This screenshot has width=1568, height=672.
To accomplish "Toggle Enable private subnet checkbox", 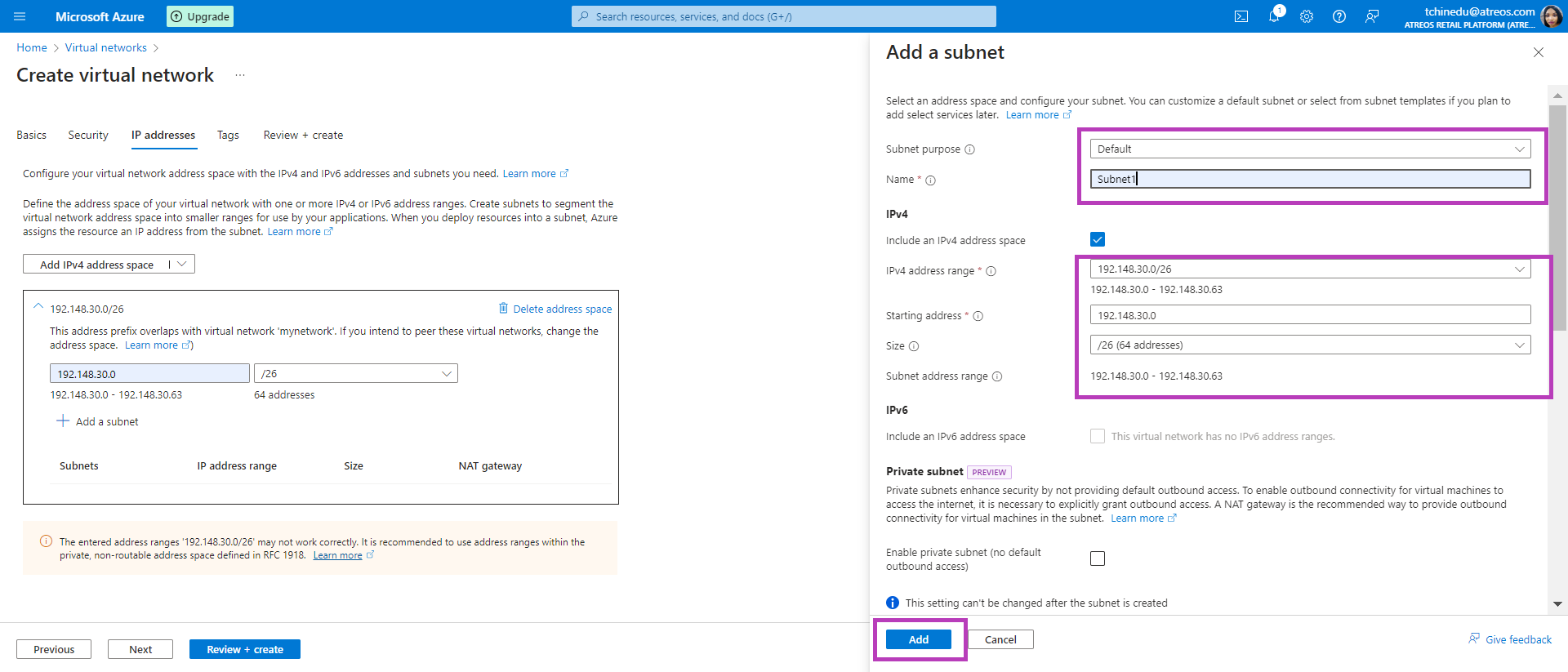I will pos(1098,559).
